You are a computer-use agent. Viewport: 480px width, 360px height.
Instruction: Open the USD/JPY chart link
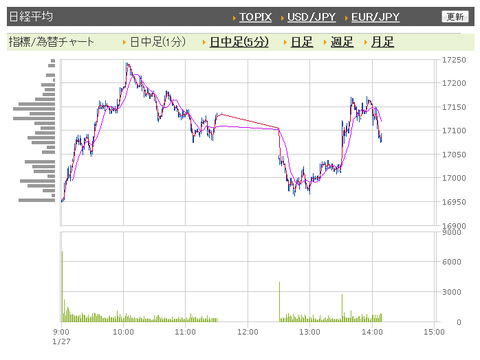(311, 17)
